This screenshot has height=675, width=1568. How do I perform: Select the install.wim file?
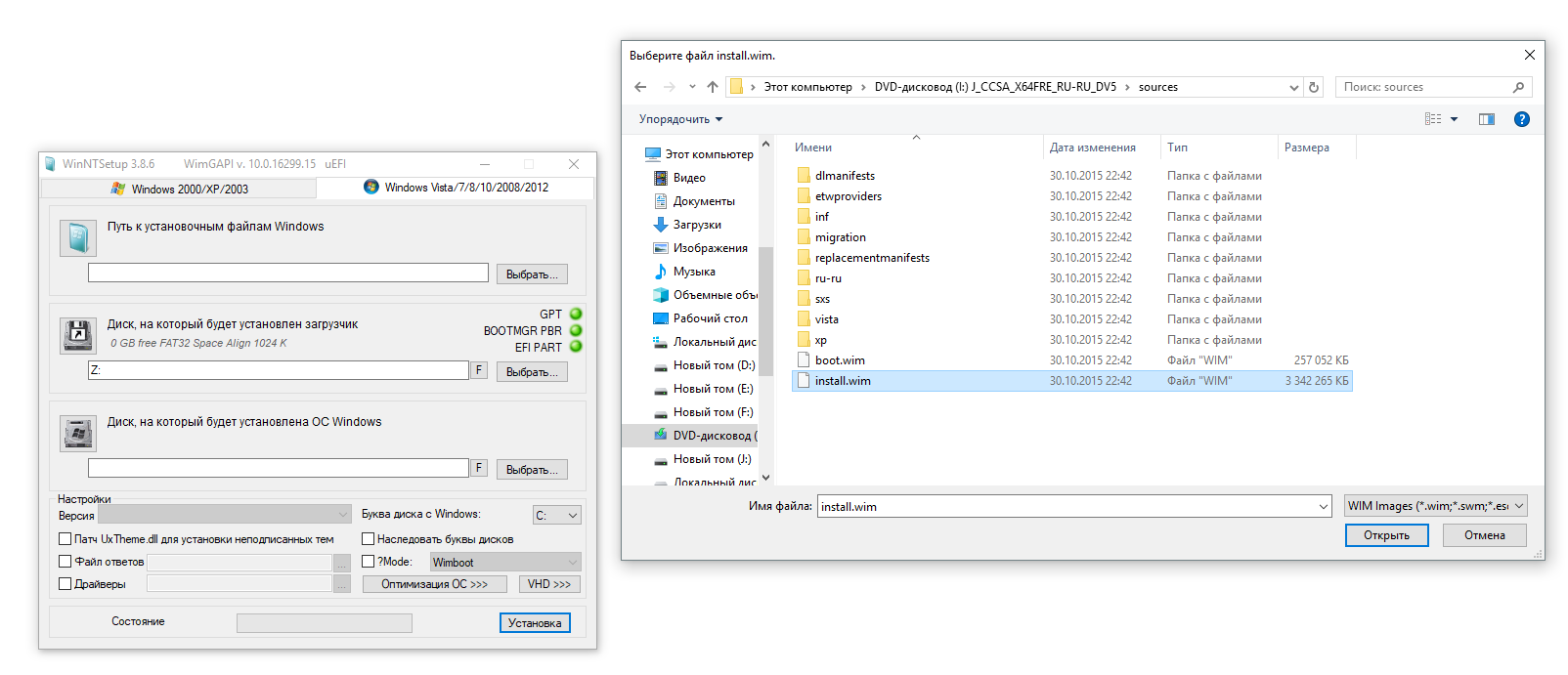(x=1072, y=381)
